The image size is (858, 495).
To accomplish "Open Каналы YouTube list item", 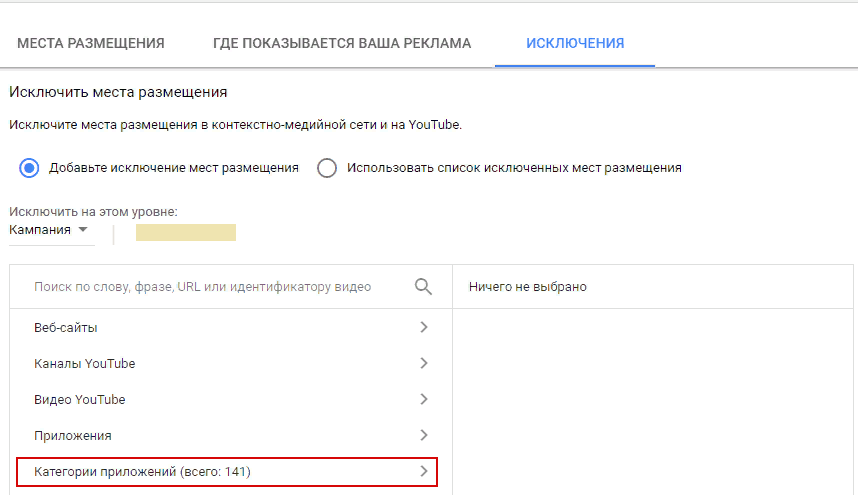I will (231, 363).
